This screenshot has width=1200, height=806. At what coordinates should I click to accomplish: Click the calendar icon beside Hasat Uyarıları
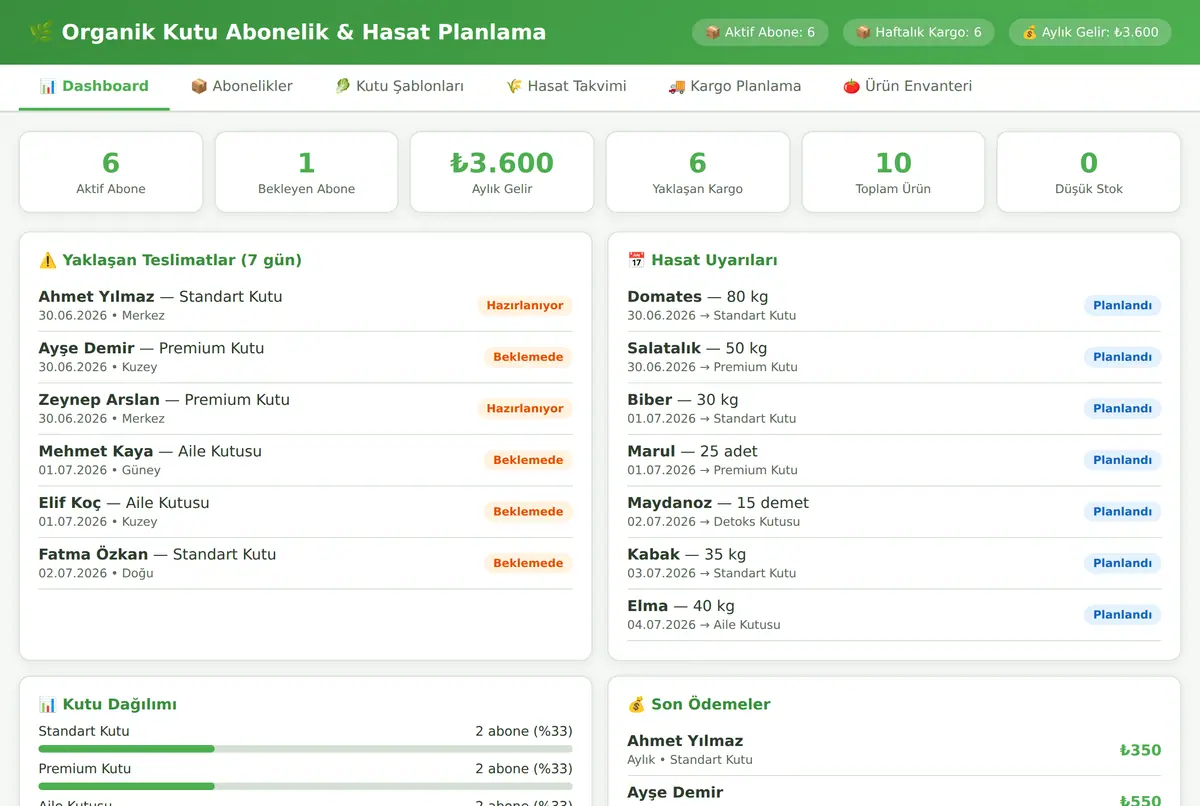[636, 260]
